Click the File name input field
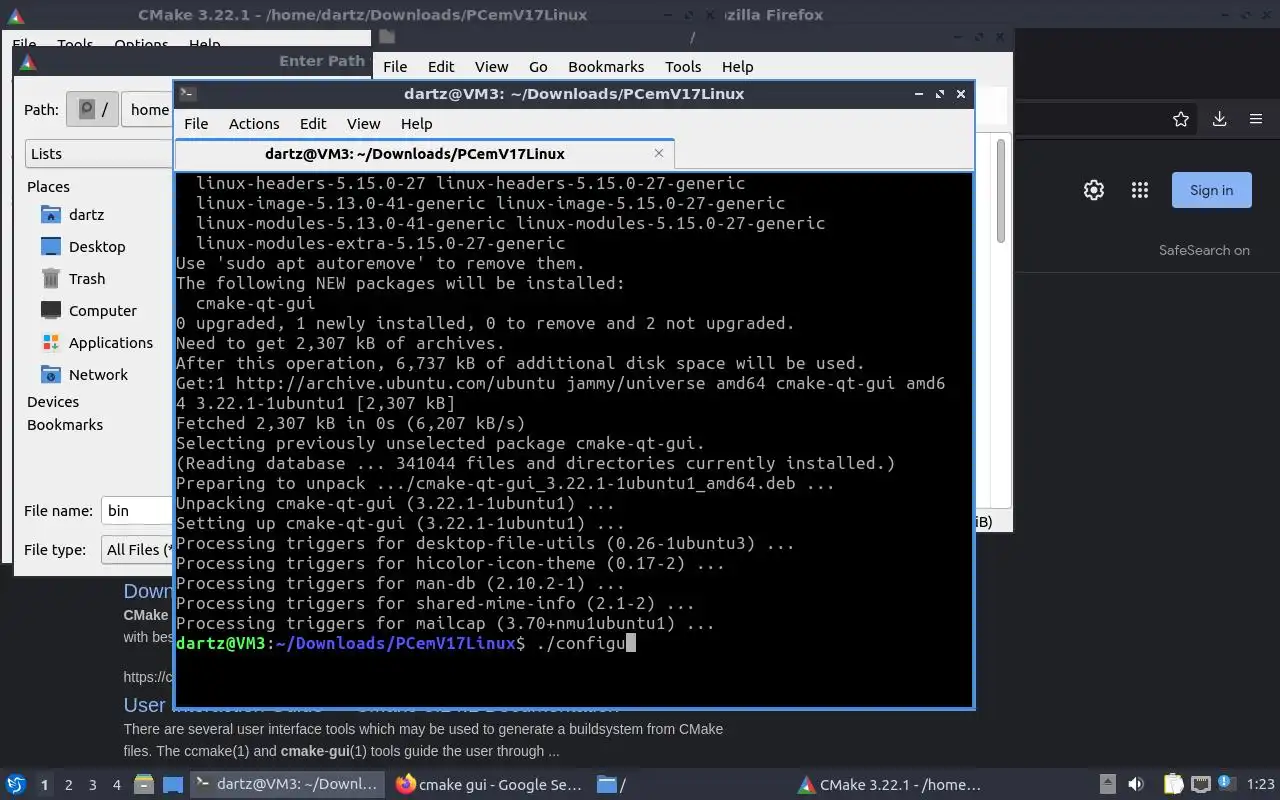The image size is (1280, 800). pos(137,510)
